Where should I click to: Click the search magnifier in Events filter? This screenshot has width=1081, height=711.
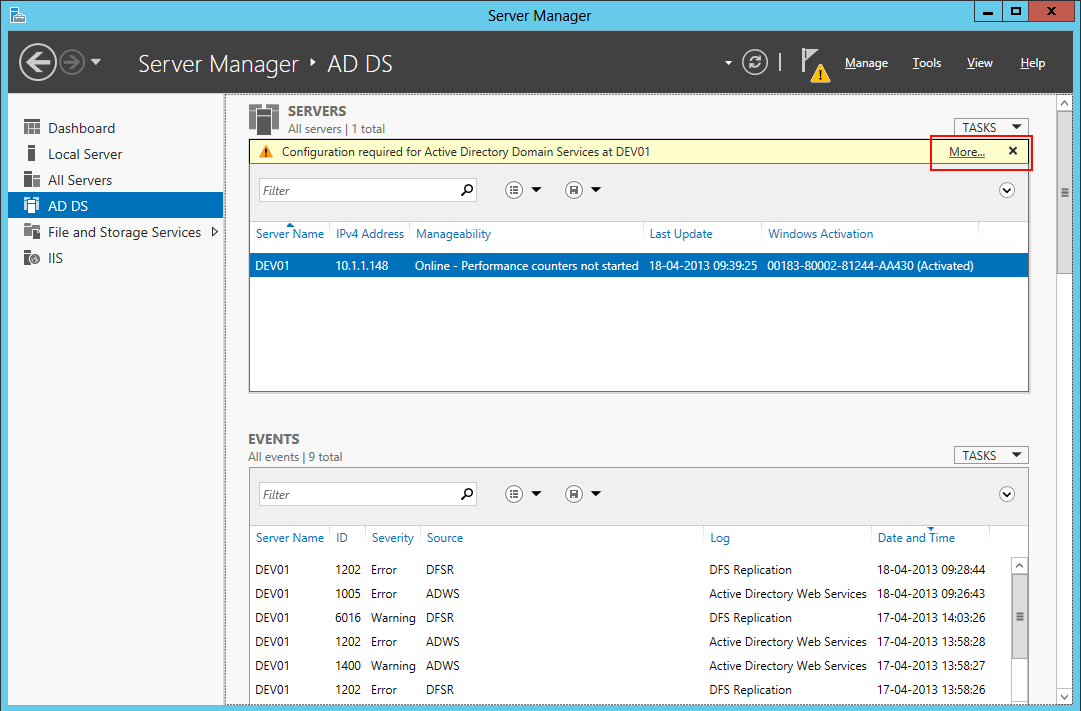point(466,494)
